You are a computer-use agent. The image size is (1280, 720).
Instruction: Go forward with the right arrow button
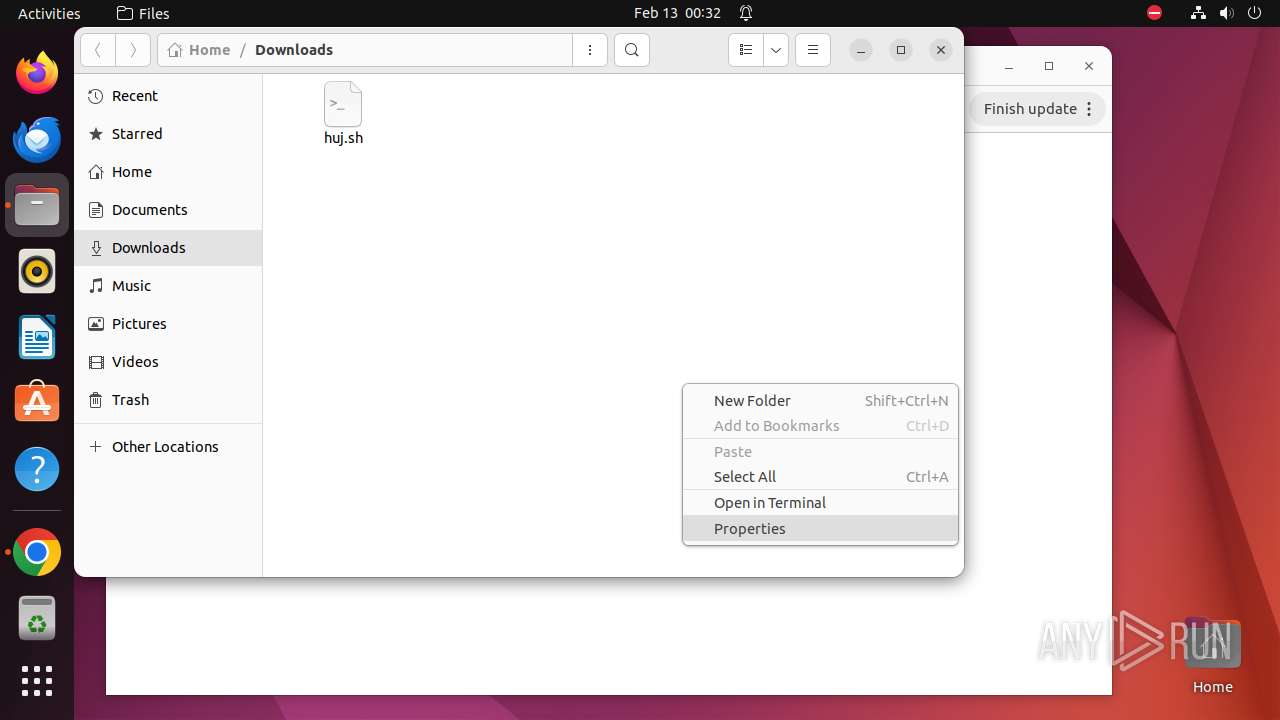tap(133, 50)
